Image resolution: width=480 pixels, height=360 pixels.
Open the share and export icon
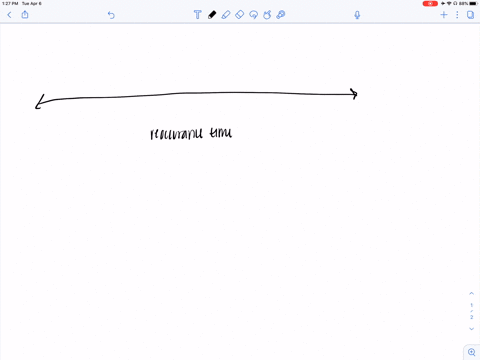coord(25,15)
